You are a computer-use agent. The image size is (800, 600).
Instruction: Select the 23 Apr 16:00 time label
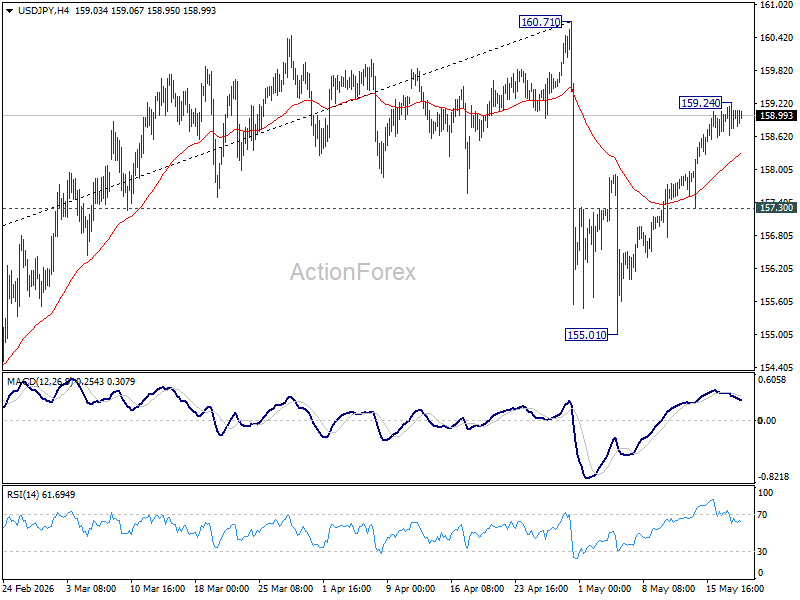click(x=541, y=589)
